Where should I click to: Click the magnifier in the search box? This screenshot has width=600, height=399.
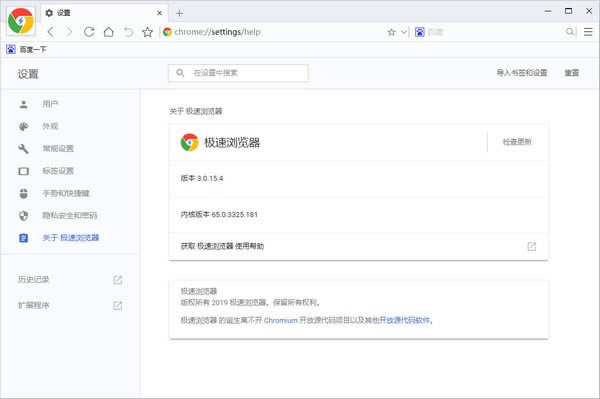[x=570, y=32]
